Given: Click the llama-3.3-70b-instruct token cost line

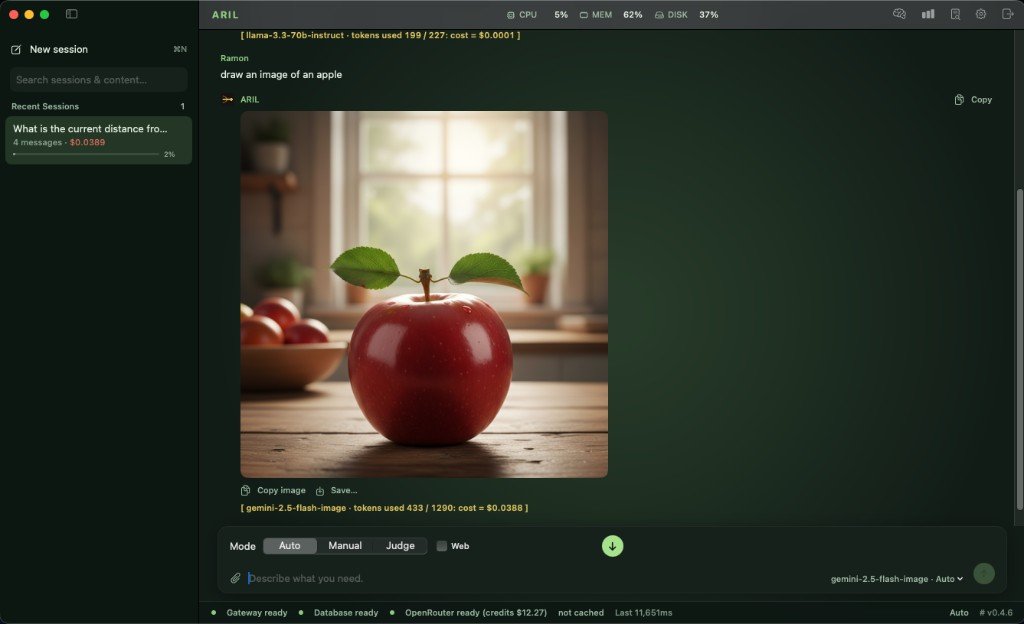Looking at the screenshot, I should coord(380,35).
